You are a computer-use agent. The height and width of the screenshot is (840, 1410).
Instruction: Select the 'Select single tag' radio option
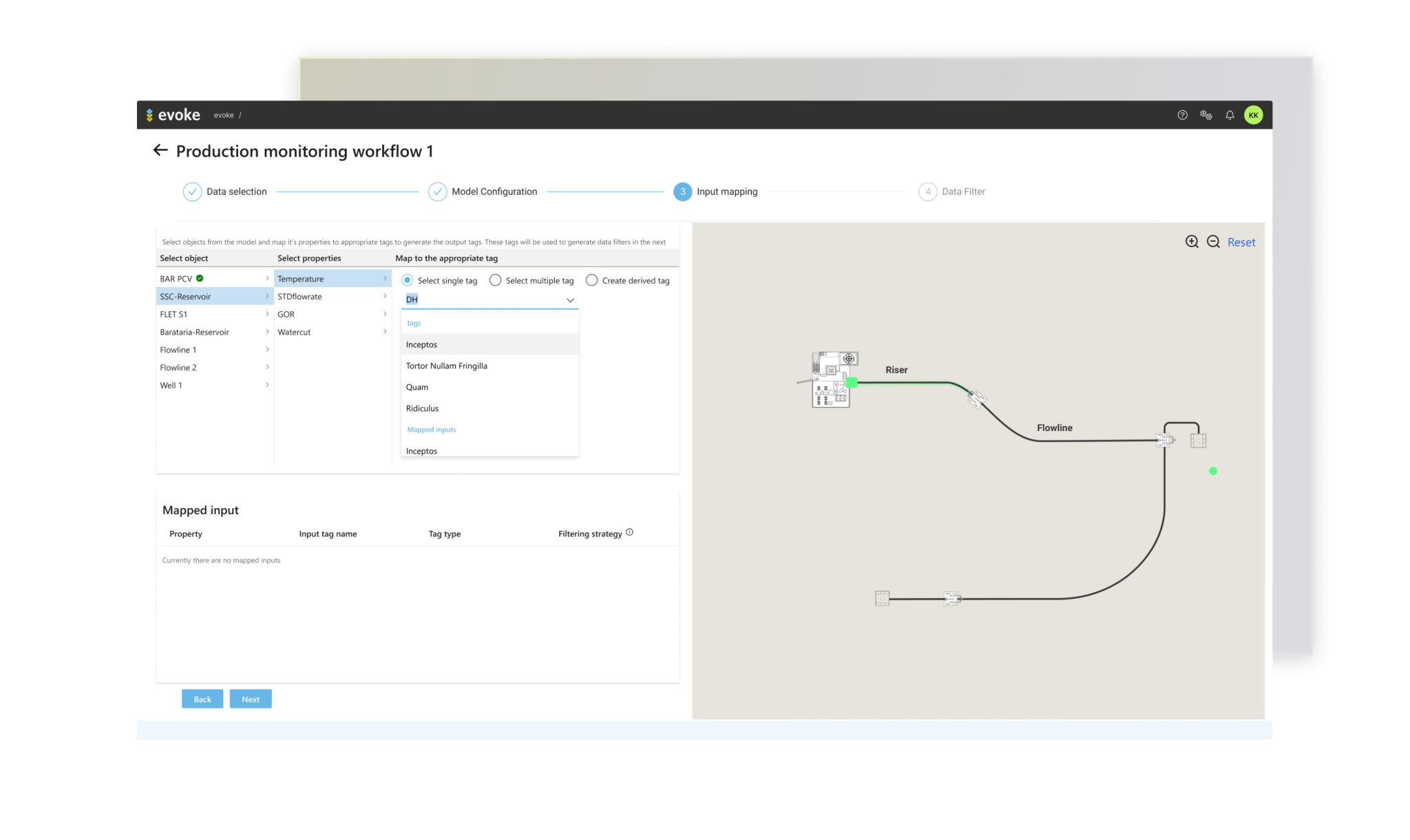(408, 280)
